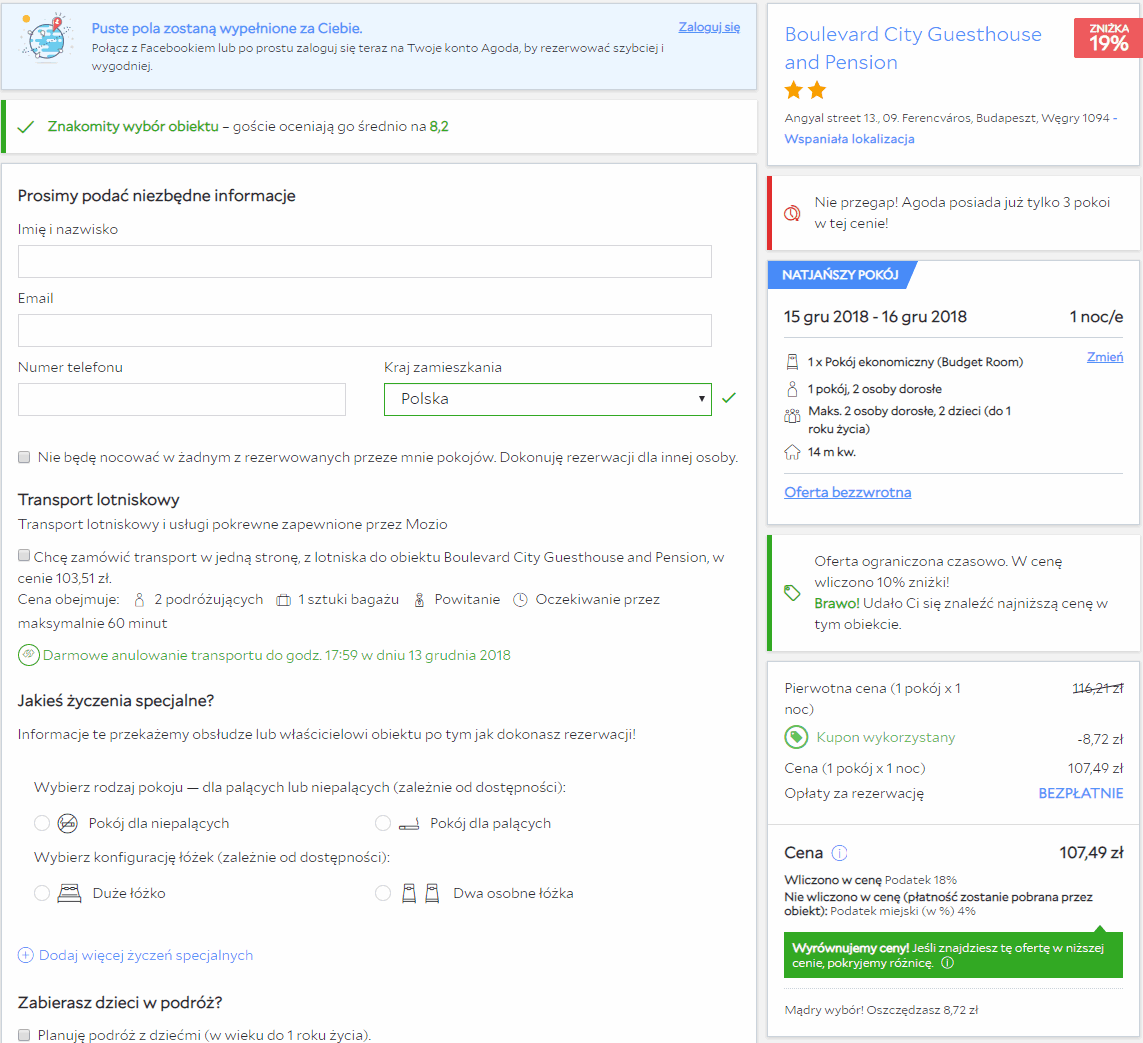
Task: Click the date range 15 gru 2018 - 16 gru 2018
Action: [875, 317]
